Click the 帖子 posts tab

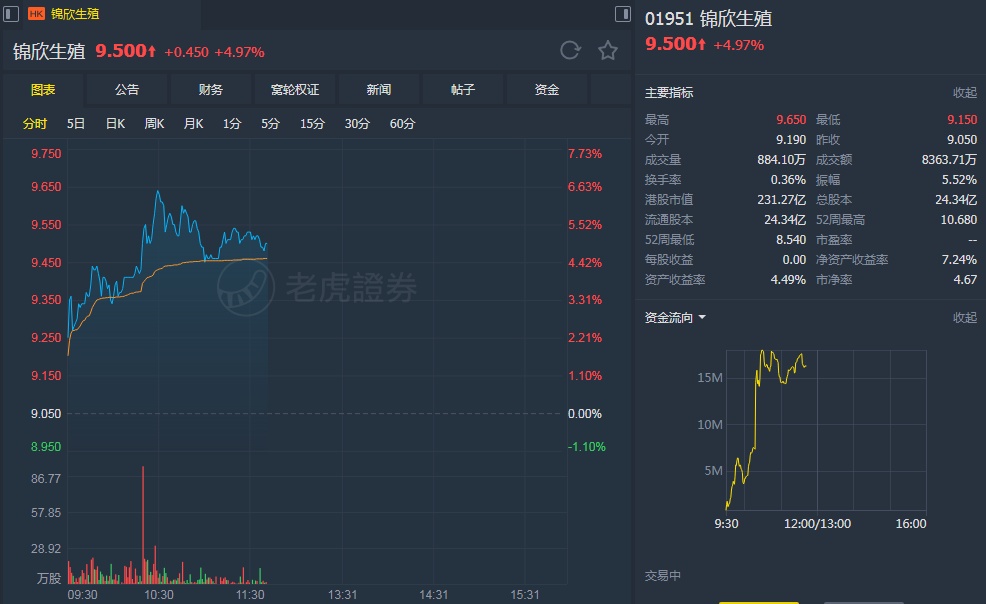tap(463, 90)
